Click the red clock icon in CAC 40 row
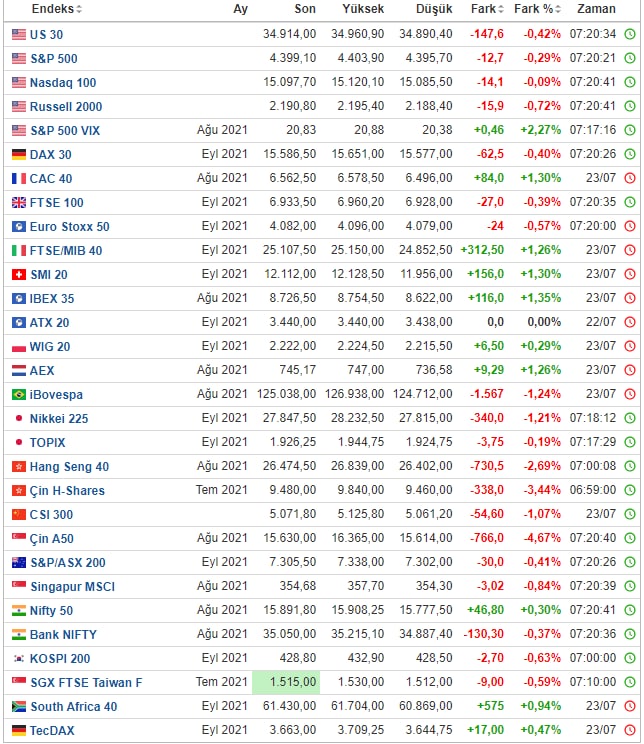The image size is (644, 744). pos(630,178)
